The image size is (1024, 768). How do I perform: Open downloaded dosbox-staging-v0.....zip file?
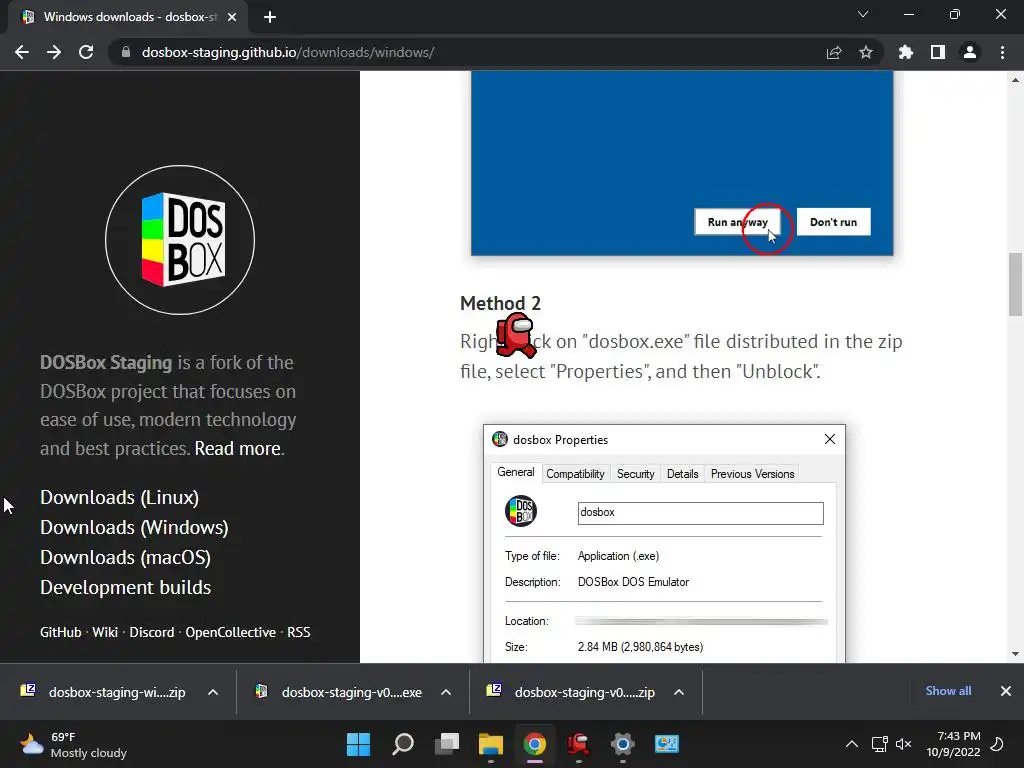tap(573, 692)
